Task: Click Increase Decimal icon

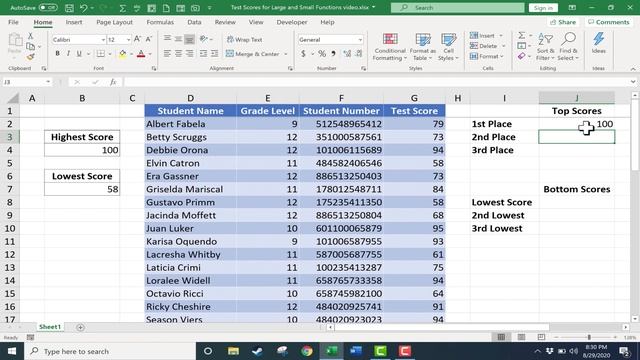Action: tap(347, 53)
